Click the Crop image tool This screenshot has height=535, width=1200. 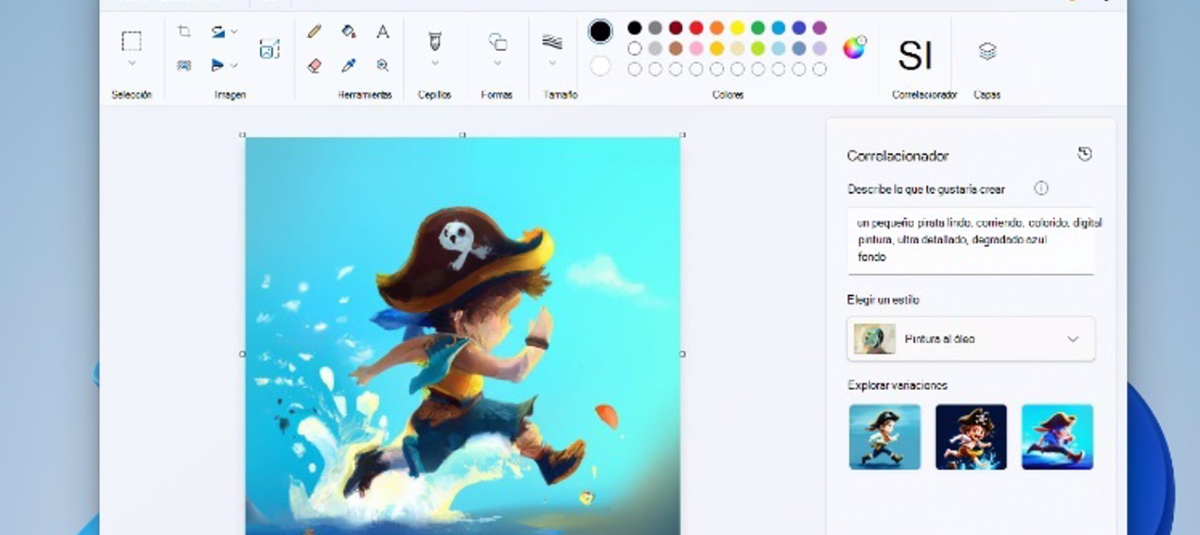pyautogui.click(x=184, y=32)
